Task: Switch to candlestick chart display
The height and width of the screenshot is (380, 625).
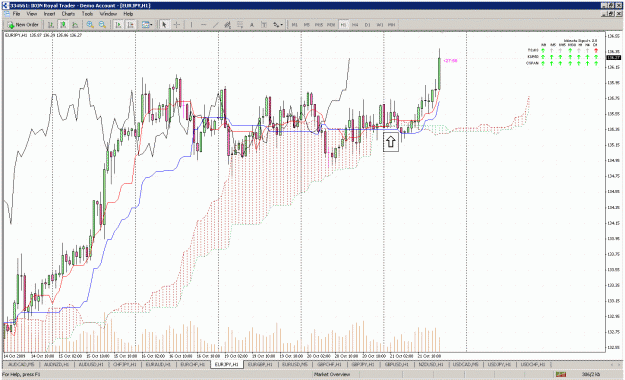Action: pyautogui.click(x=63, y=25)
